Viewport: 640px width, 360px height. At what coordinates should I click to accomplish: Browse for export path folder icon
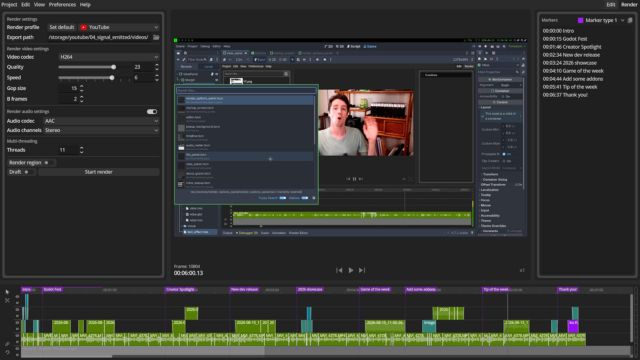[x=156, y=37]
